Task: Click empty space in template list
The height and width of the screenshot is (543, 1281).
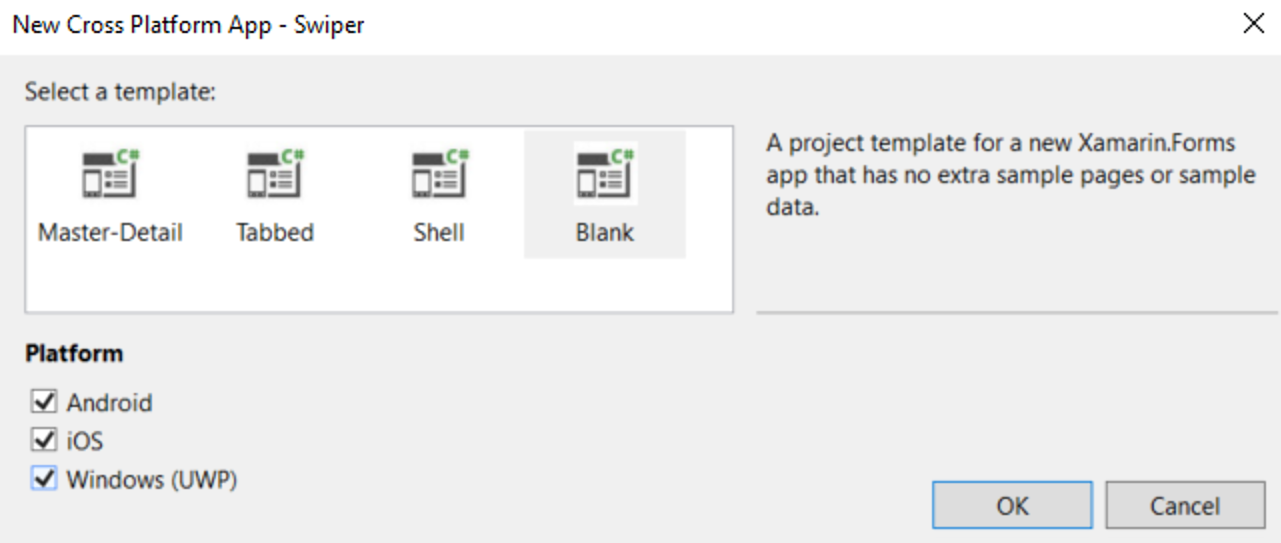Action: [380, 285]
